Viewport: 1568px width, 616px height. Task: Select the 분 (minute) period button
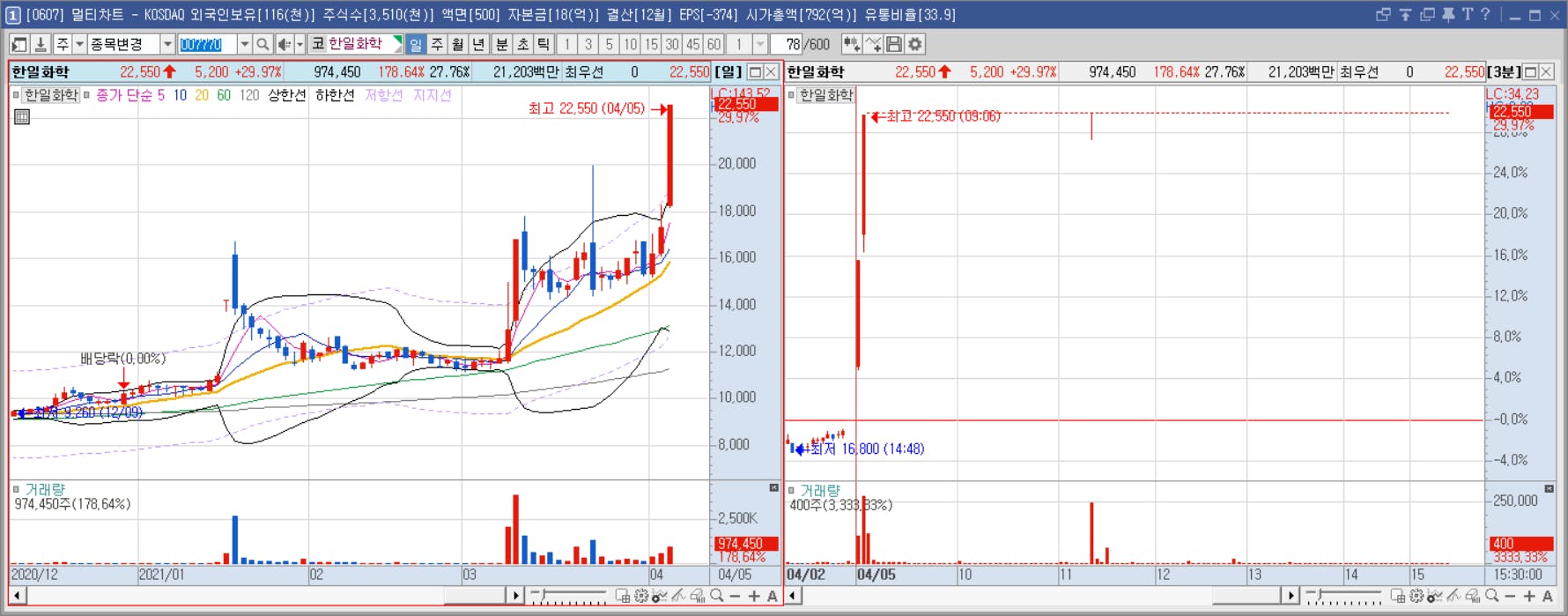pos(502,44)
